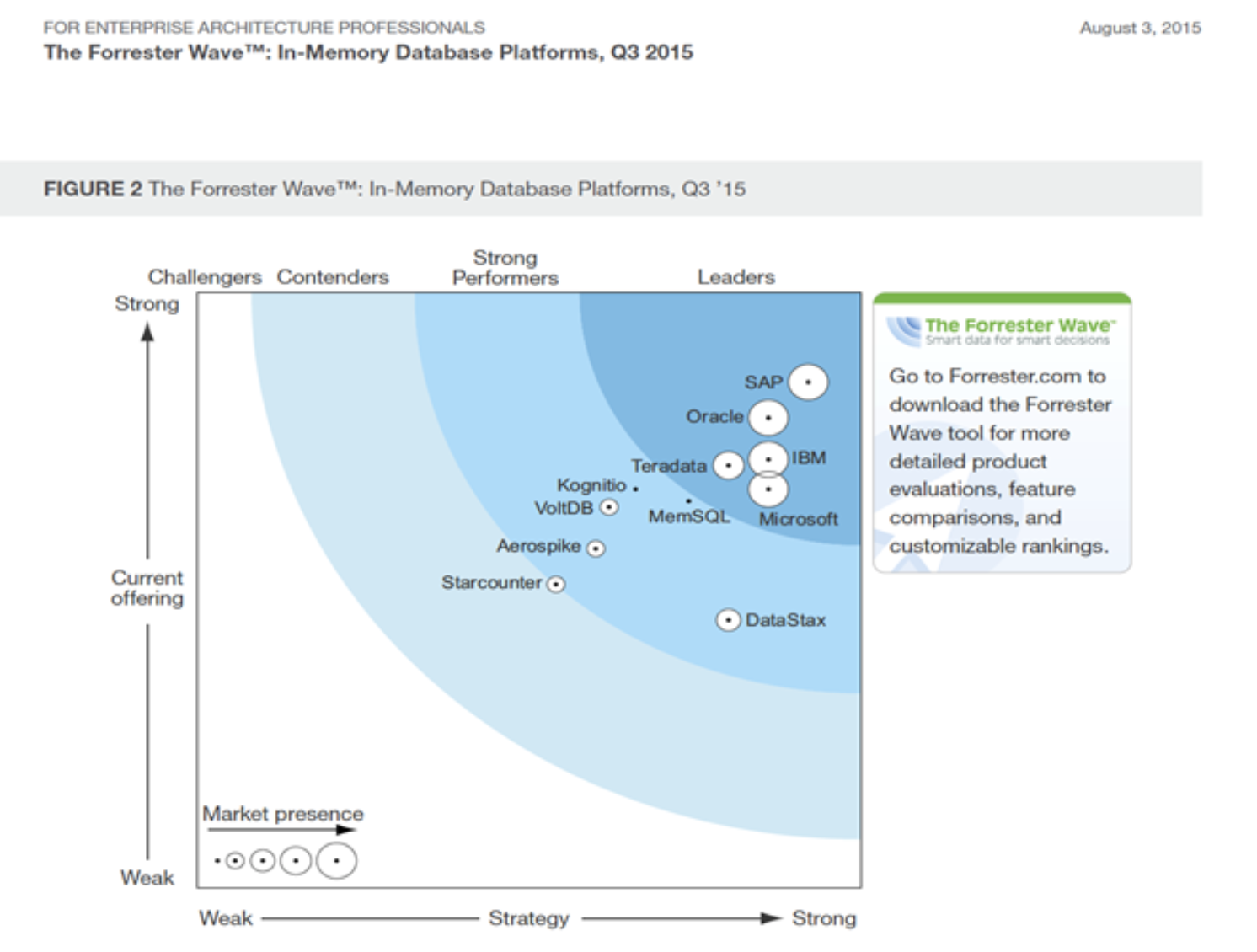Click the IBM bubble on the chart

coord(768,459)
